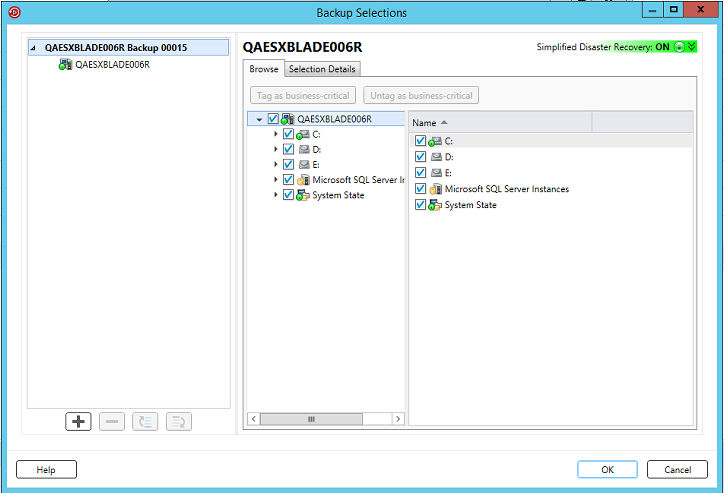Select System State label in browse tree

(x=338, y=195)
